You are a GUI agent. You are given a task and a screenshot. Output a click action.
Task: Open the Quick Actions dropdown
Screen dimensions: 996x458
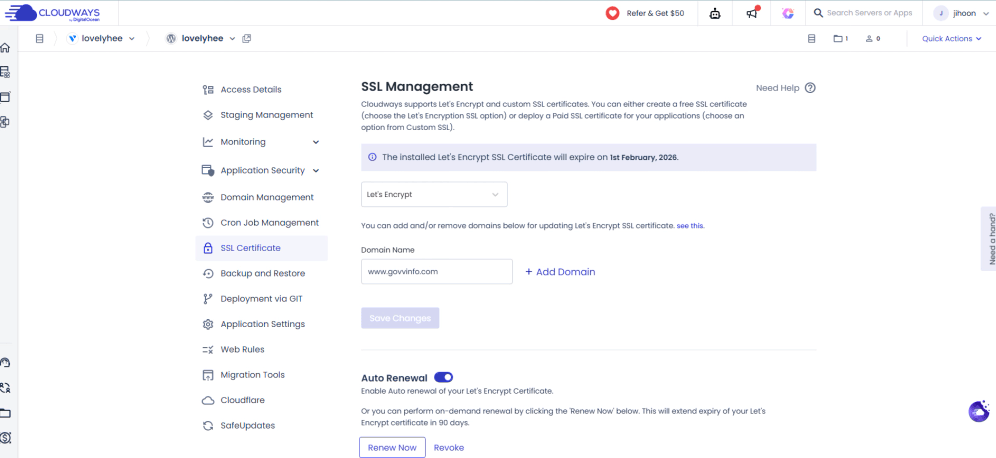(952, 39)
